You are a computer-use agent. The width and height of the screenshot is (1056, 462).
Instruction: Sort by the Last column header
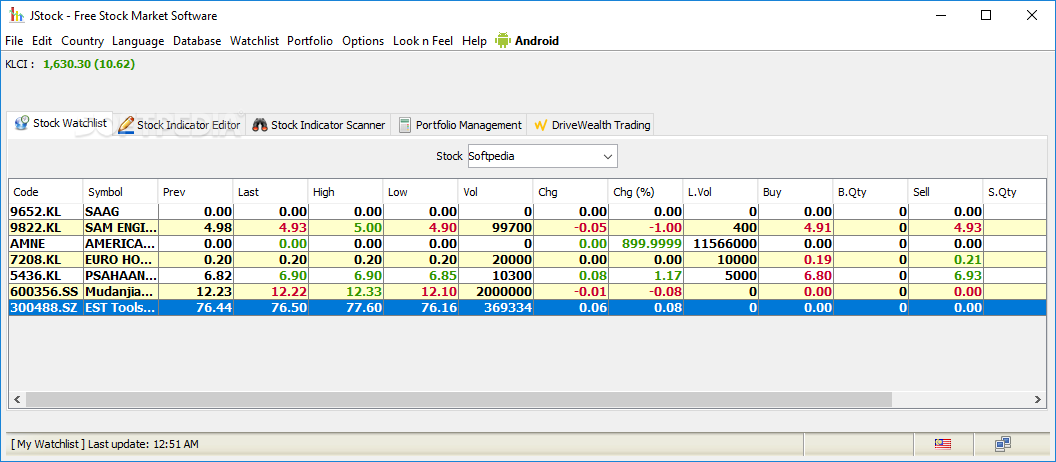tap(270, 192)
